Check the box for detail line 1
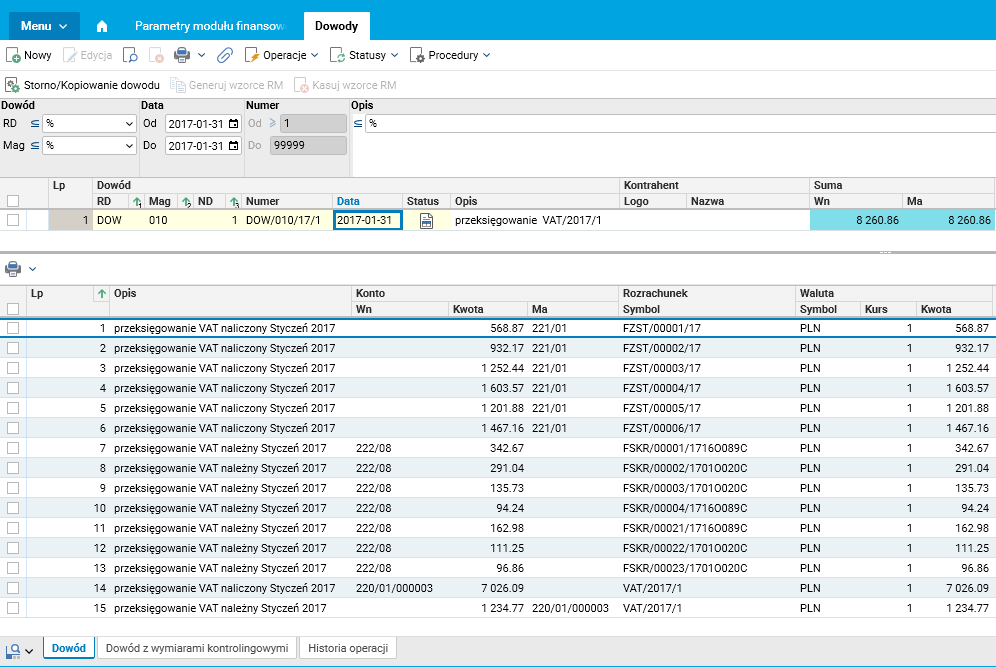 click(x=13, y=328)
